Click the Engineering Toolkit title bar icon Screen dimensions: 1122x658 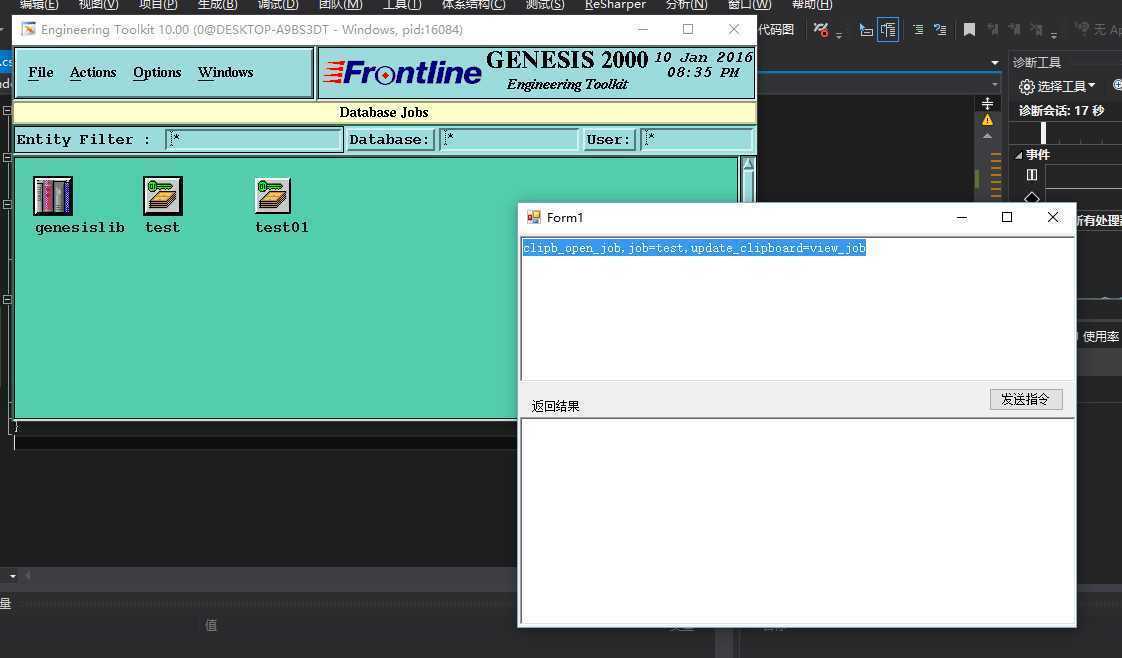point(29,29)
